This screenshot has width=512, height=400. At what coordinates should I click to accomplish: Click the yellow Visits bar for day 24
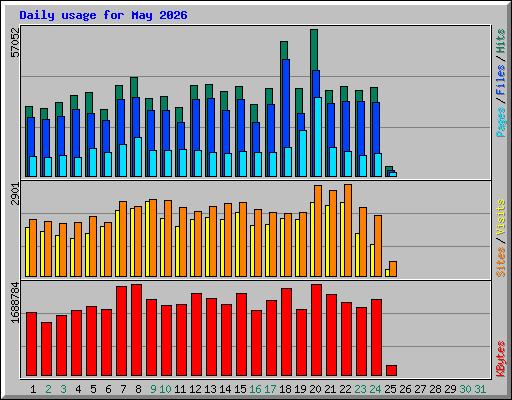coord(372,260)
